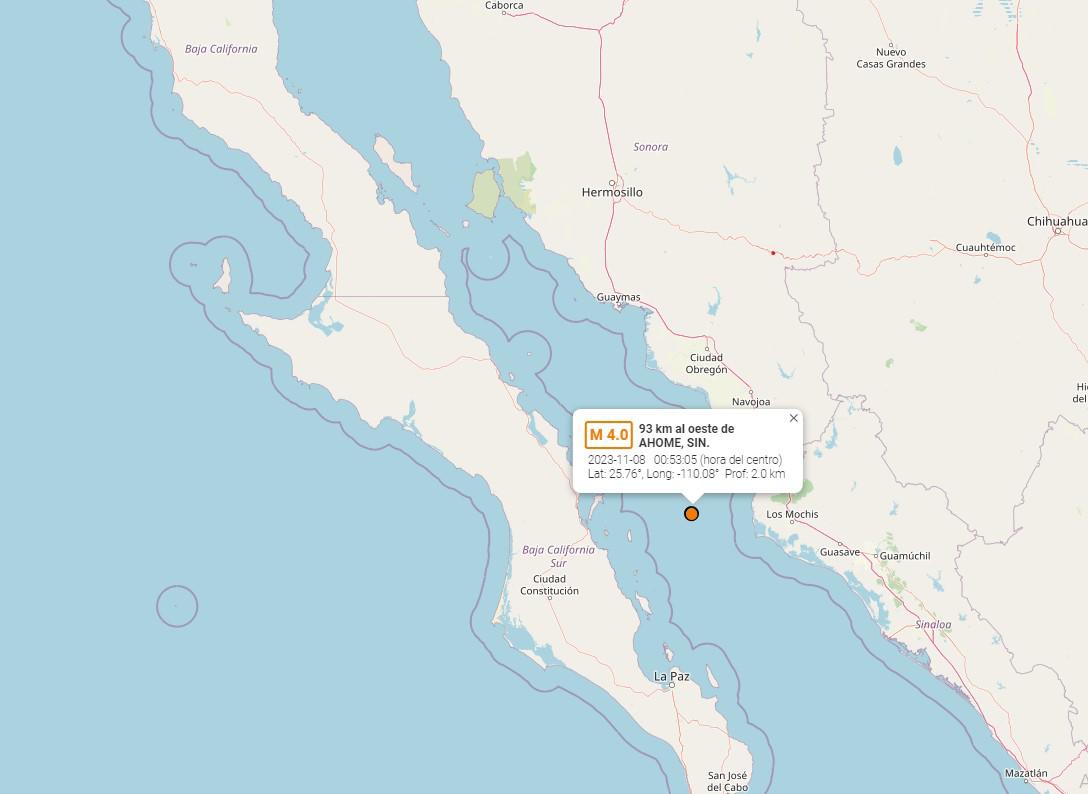Click the Nuevo Casas Grandes label
This screenshot has height=794, width=1088.
pyautogui.click(x=891, y=58)
